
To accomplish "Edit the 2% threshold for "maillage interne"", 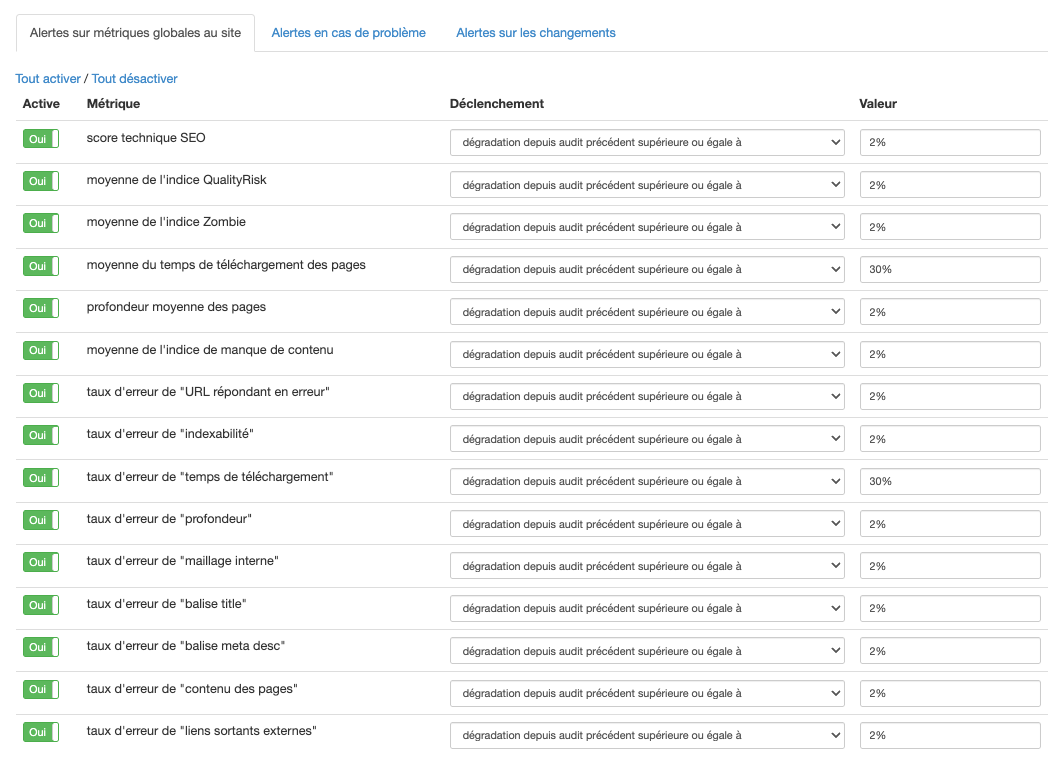I will pos(949,565).
